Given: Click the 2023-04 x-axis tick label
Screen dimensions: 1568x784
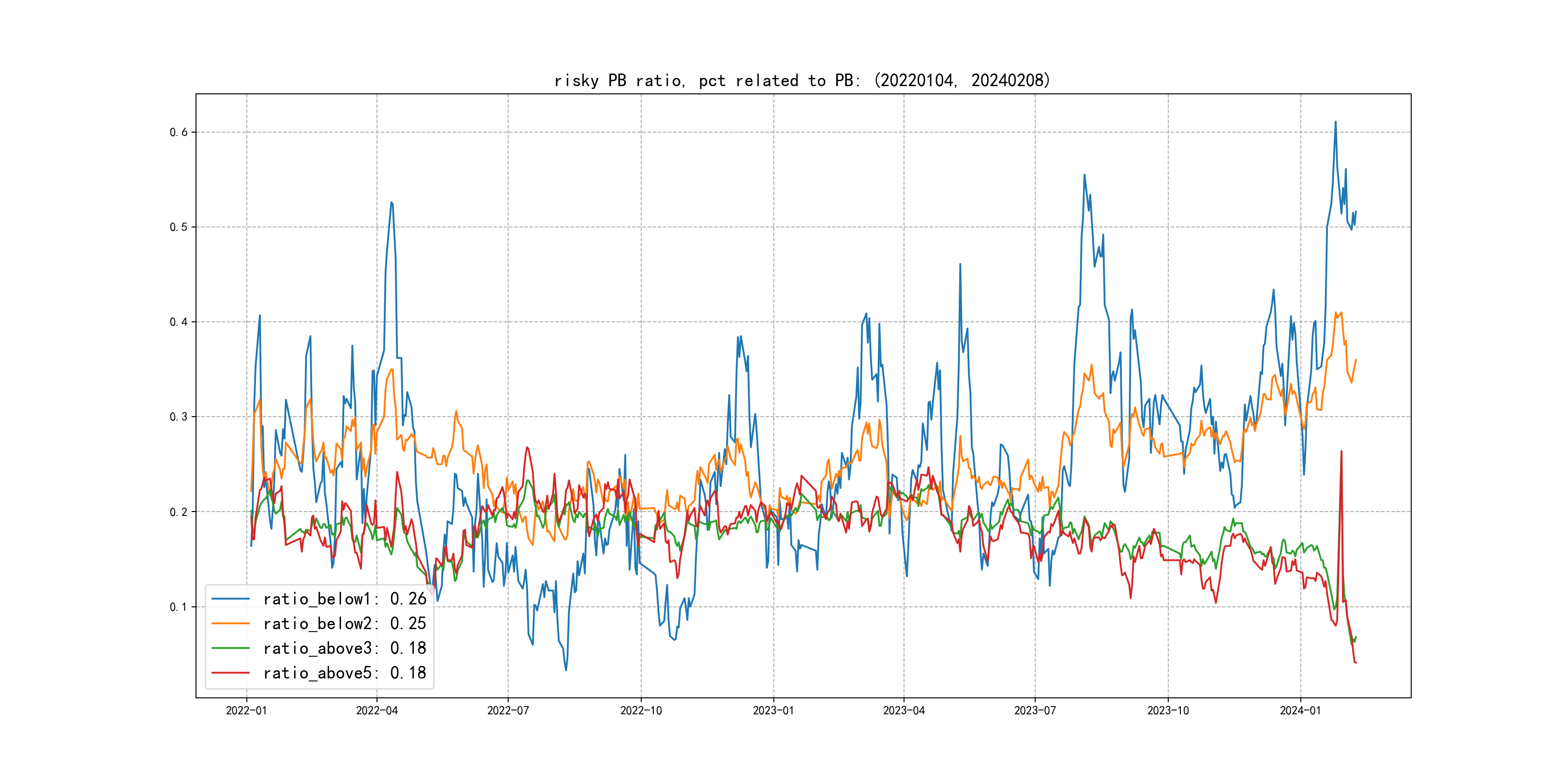Looking at the screenshot, I should click(x=904, y=710).
